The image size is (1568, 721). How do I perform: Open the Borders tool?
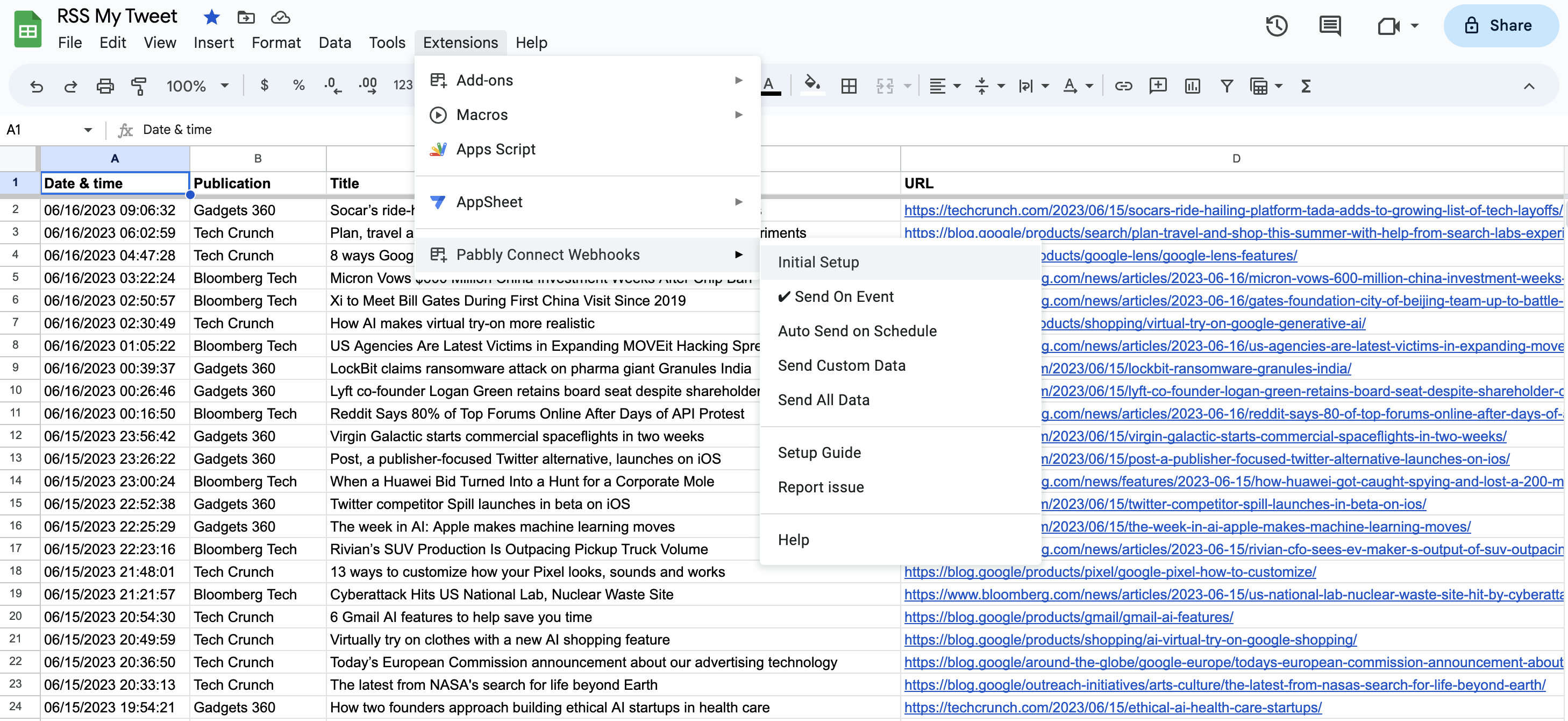[849, 86]
